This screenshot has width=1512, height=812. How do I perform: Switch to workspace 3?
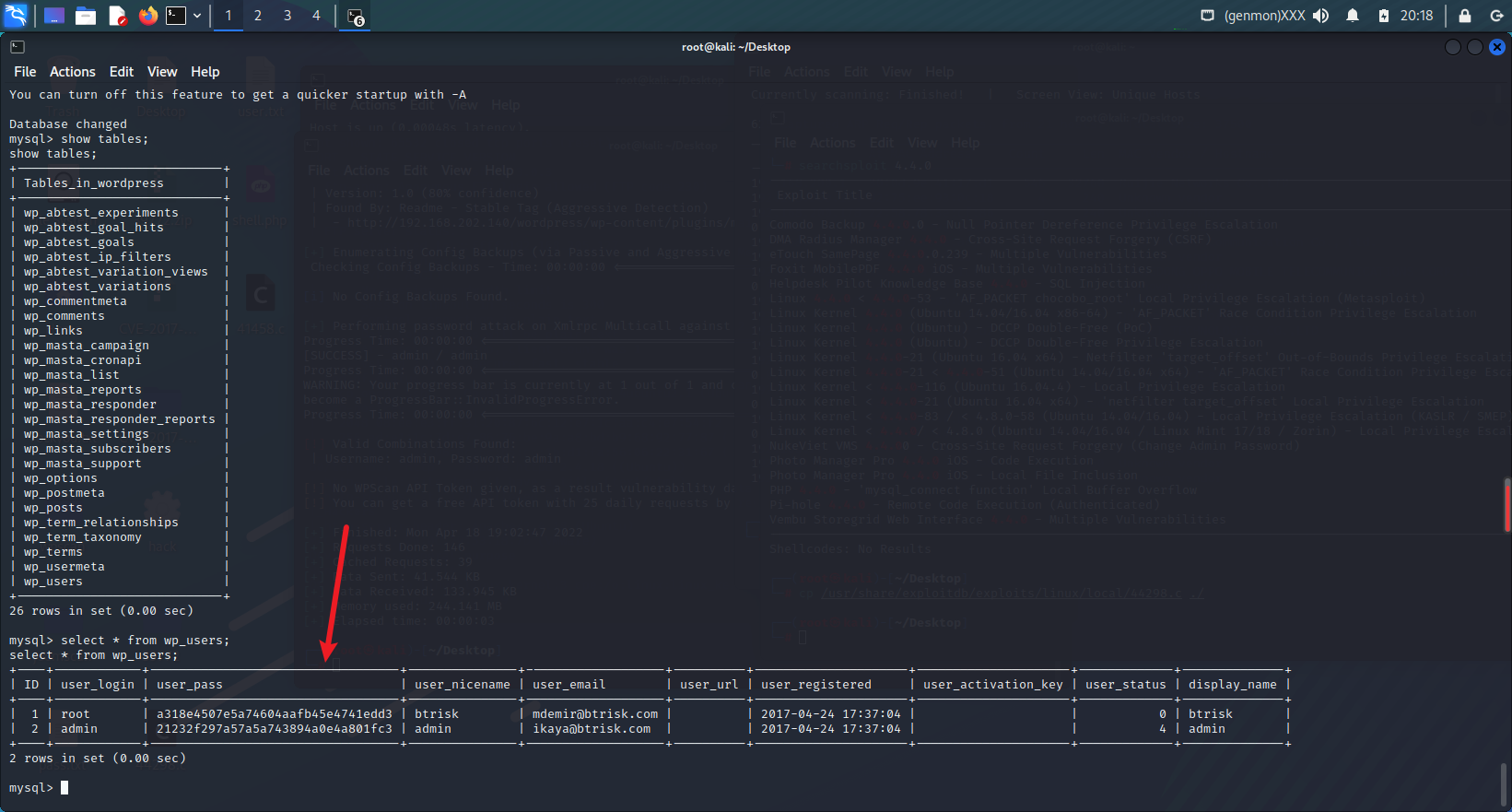pos(287,16)
